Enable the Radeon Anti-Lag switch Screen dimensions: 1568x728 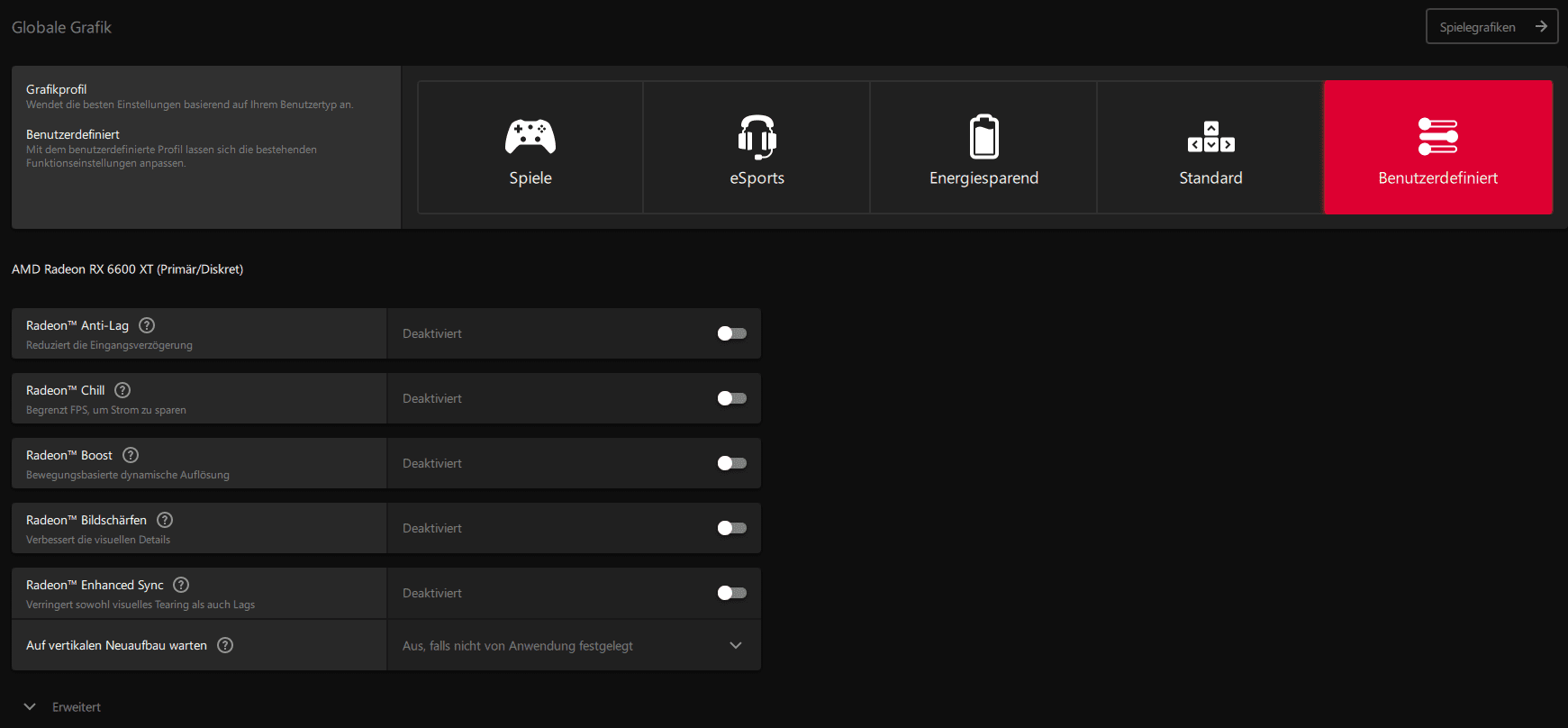pos(732,333)
